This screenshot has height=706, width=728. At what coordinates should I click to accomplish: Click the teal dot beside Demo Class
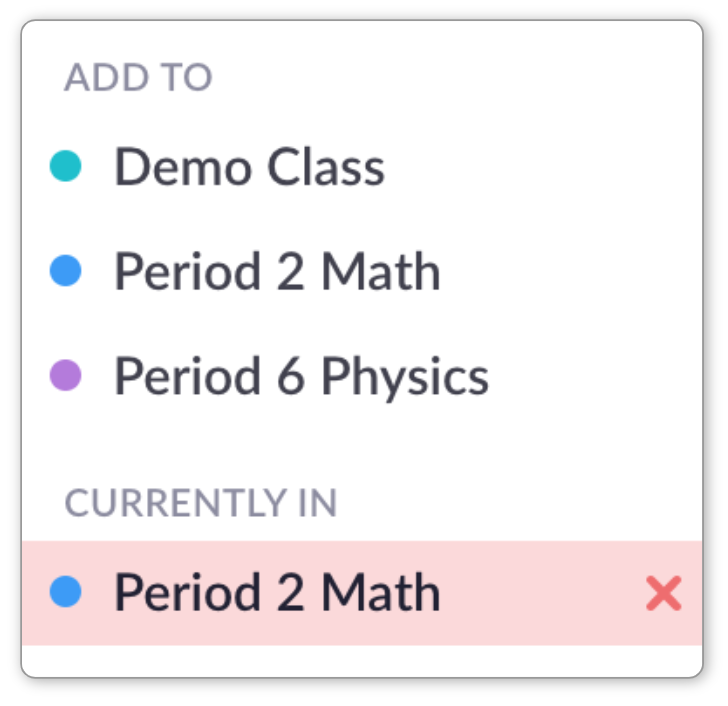point(66,167)
